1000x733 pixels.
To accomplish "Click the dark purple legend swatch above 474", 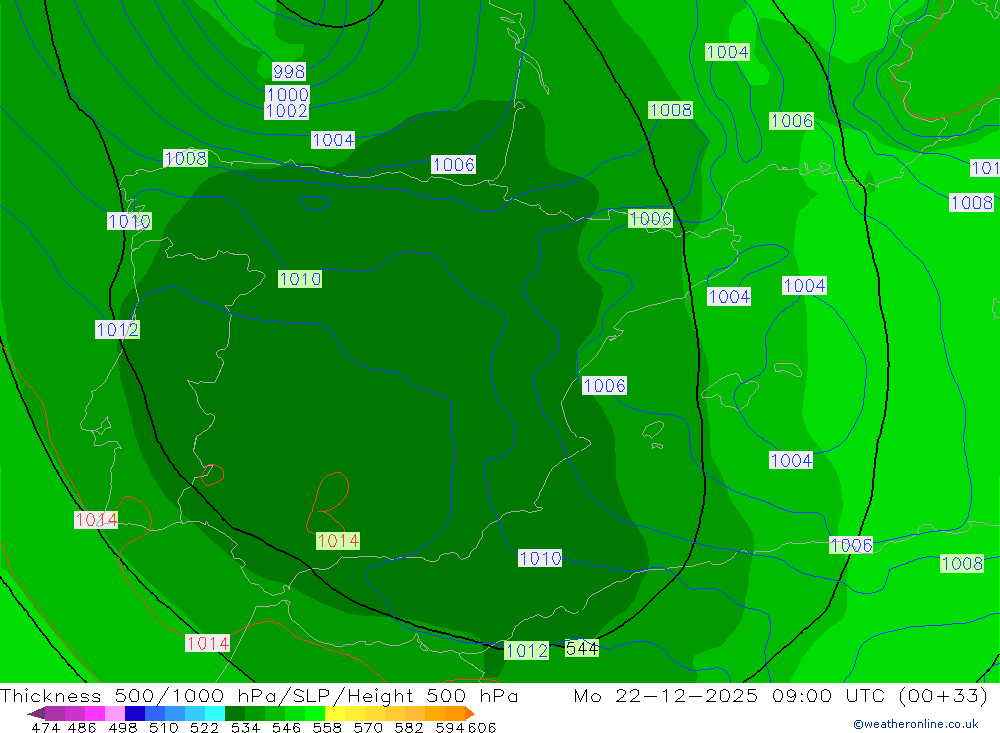I will 55,713.
